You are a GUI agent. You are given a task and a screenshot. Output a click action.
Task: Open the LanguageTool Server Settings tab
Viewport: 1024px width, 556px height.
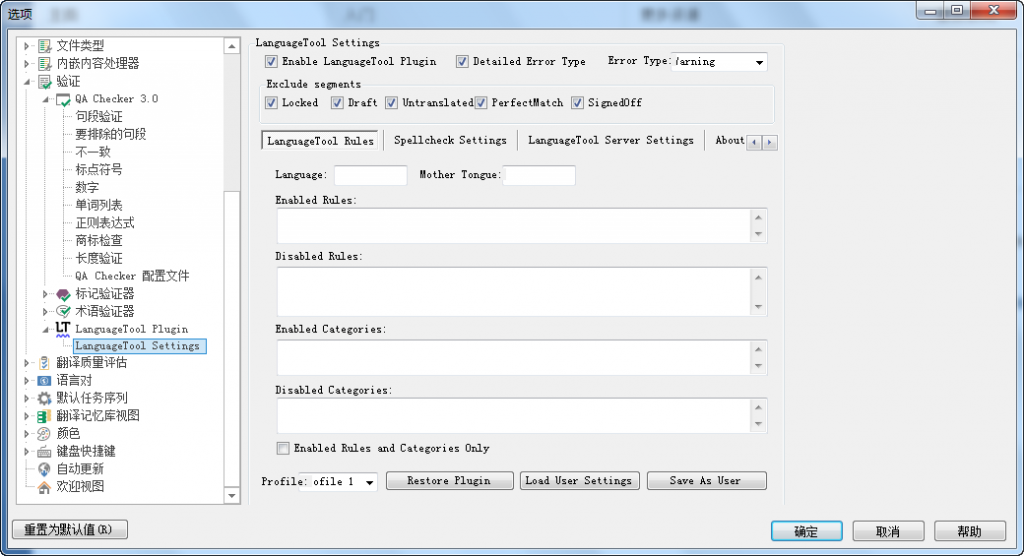pos(610,141)
